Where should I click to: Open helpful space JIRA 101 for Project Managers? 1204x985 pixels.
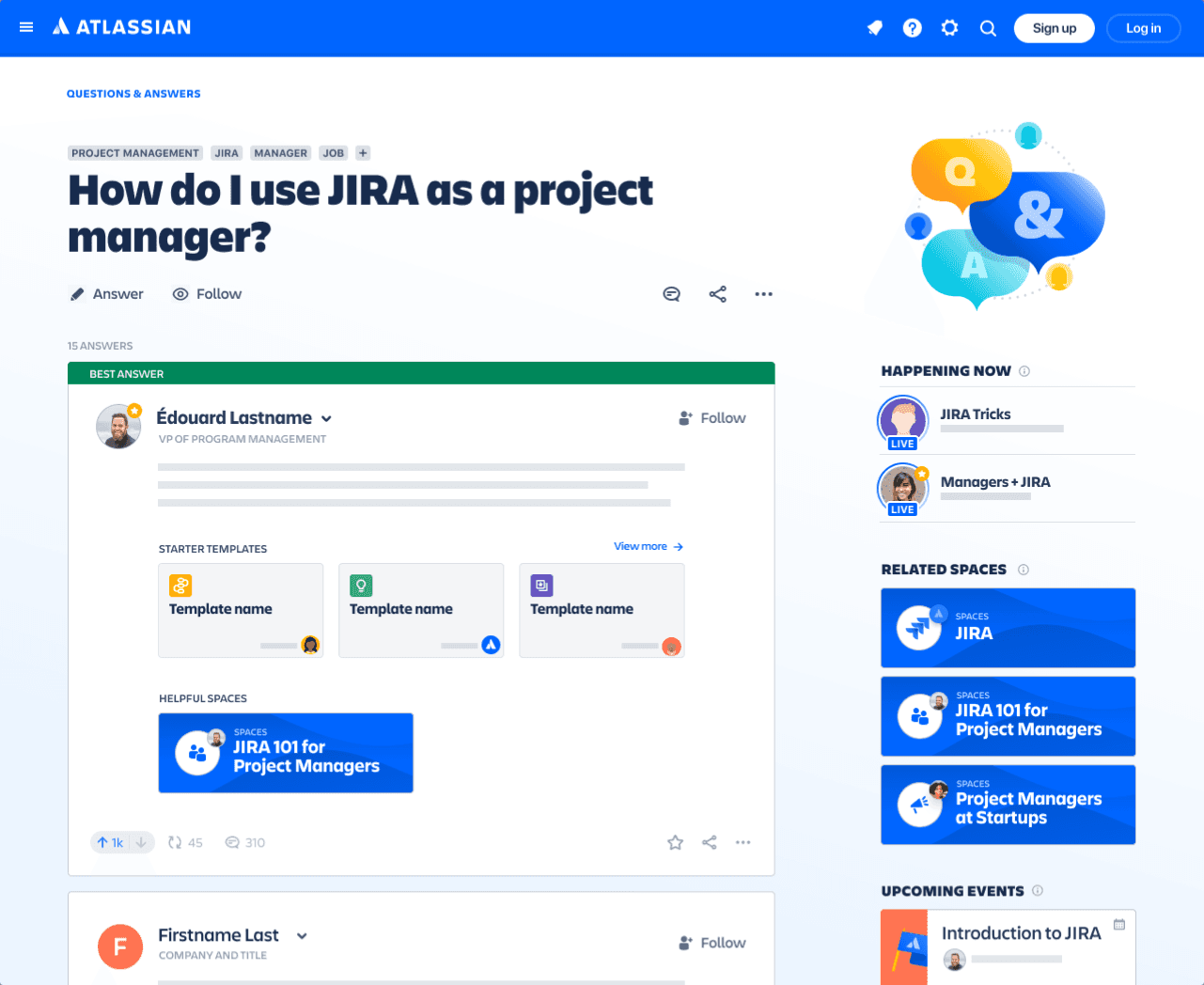[286, 753]
